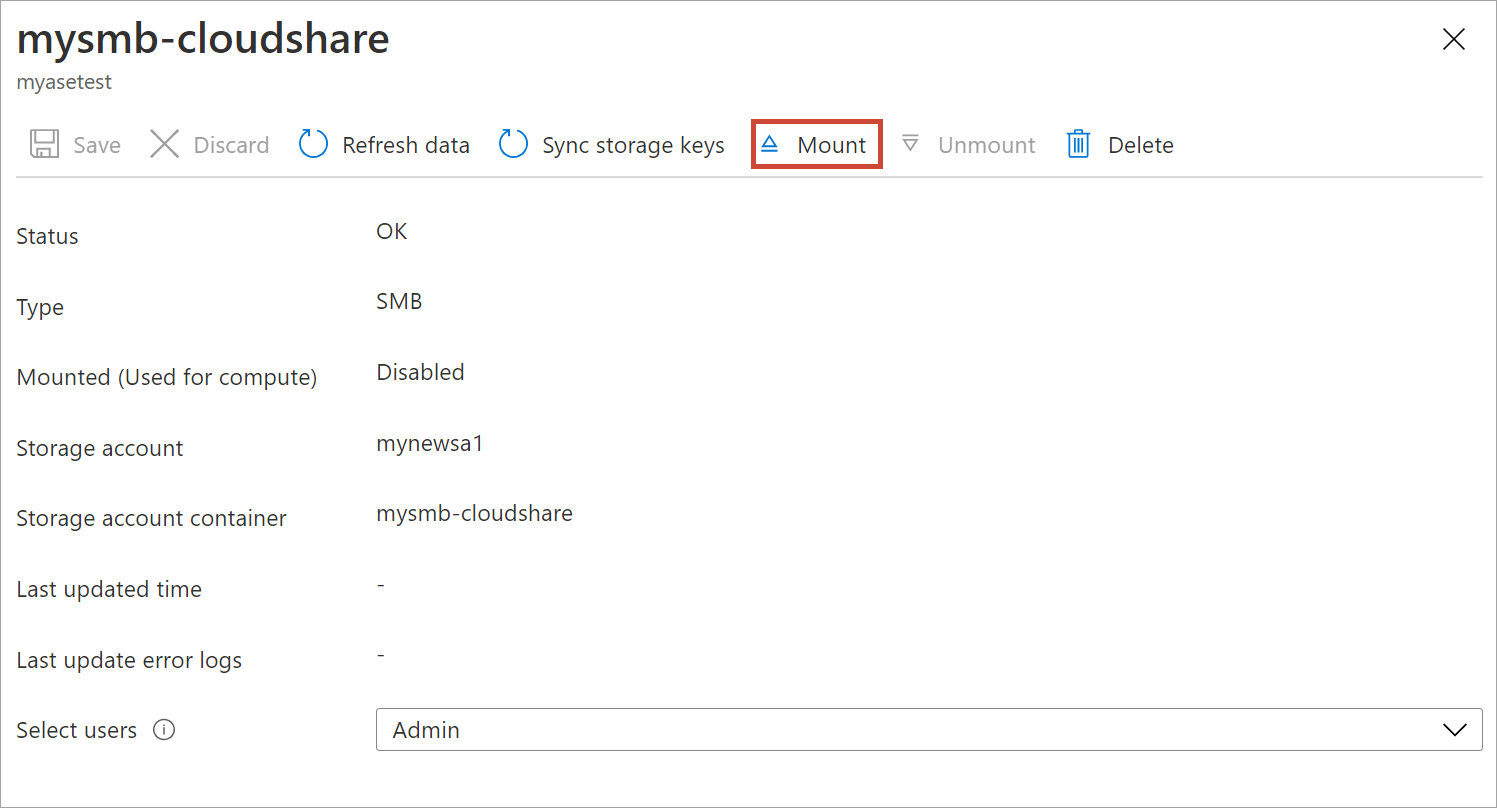This screenshot has height=808, width=1497.
Task: Click the mysmb-cloudshare page title
Action: (202, 39)
